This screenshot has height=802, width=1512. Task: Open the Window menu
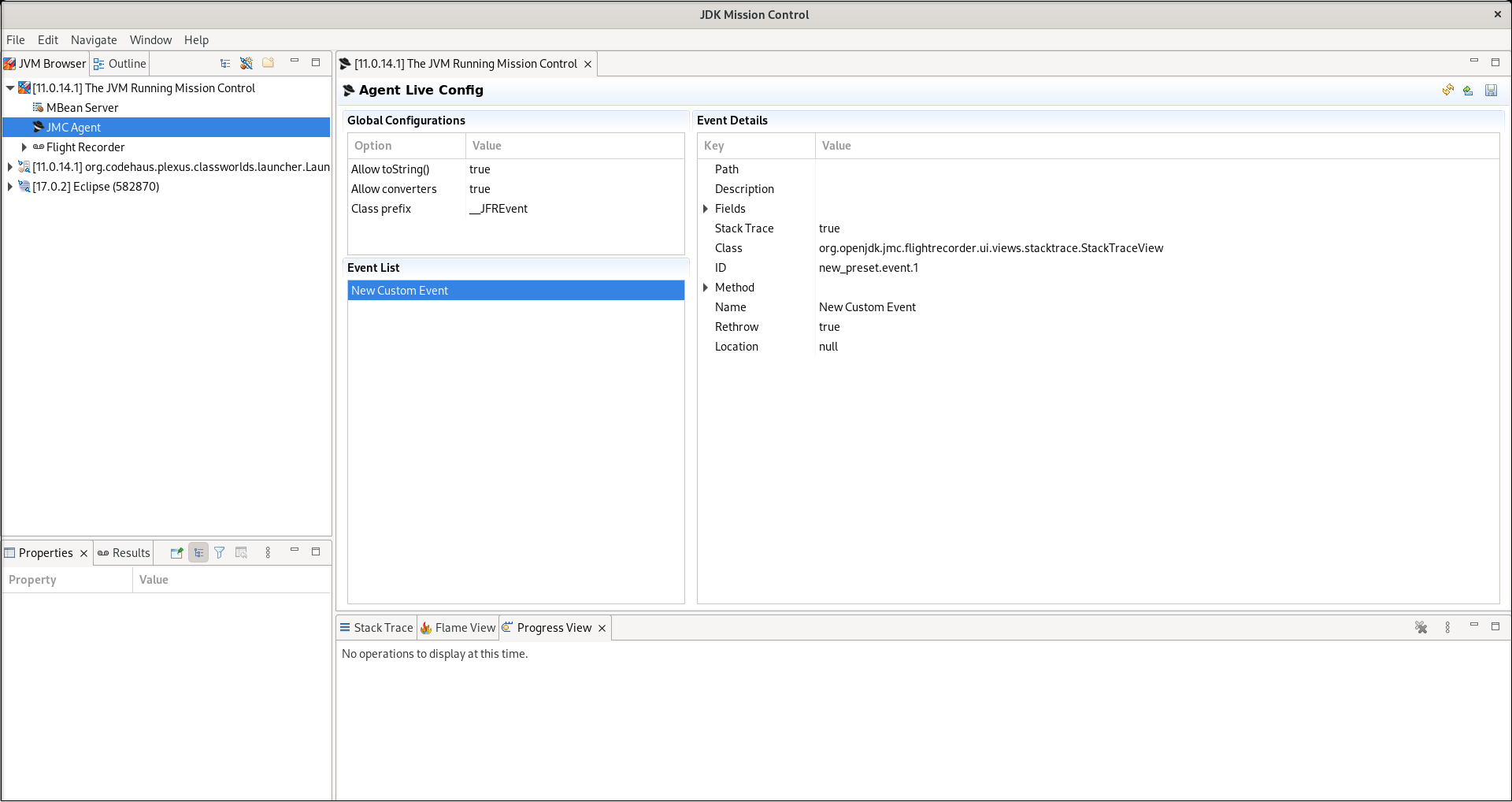tap(150, 40)
